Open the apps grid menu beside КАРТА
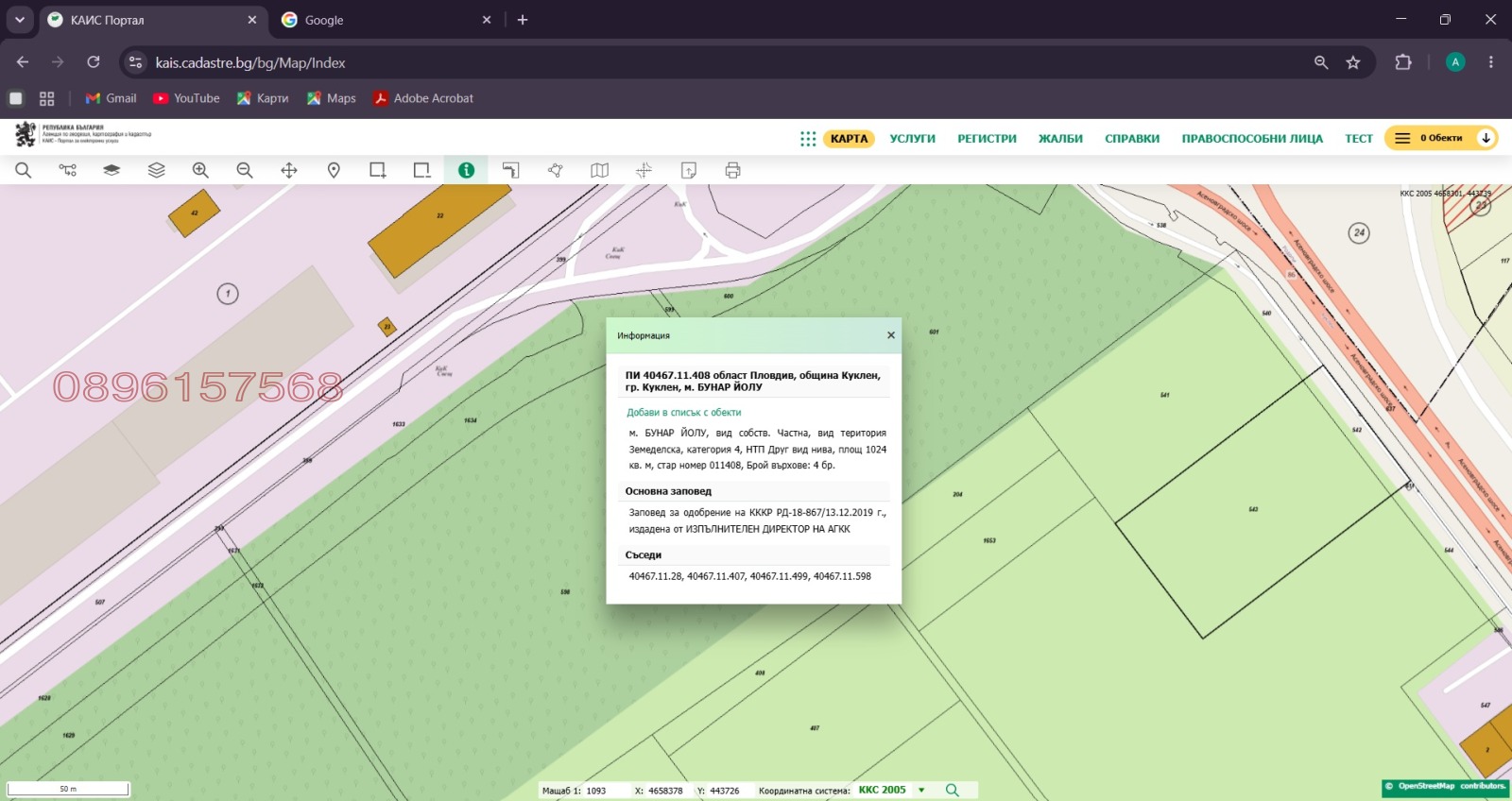This screenshot has height=801, width=1512. tap(808, 139)
